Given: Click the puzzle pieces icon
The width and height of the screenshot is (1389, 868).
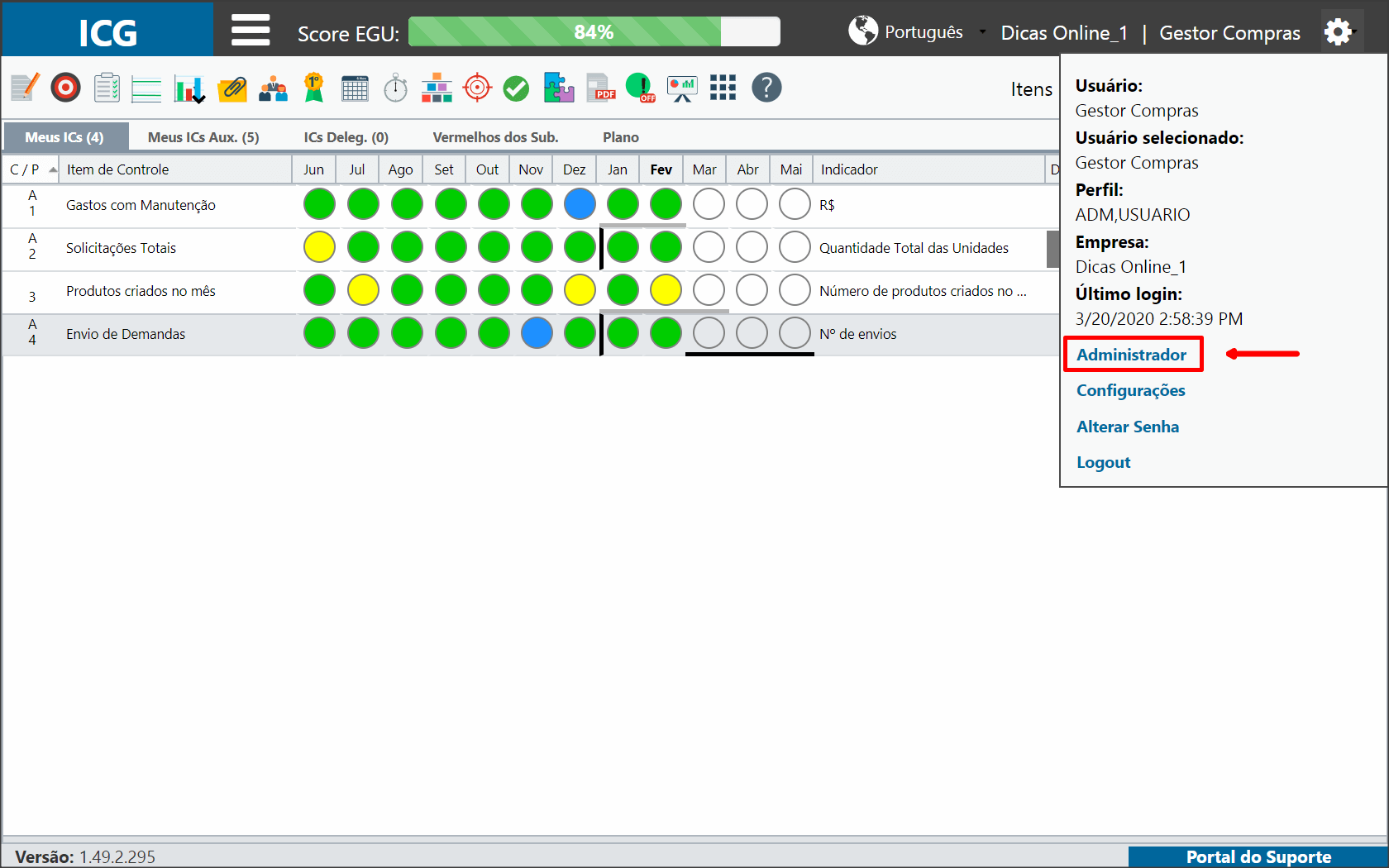Looking at the screenshot, I should pyautogui.click(x=559, y=87).
